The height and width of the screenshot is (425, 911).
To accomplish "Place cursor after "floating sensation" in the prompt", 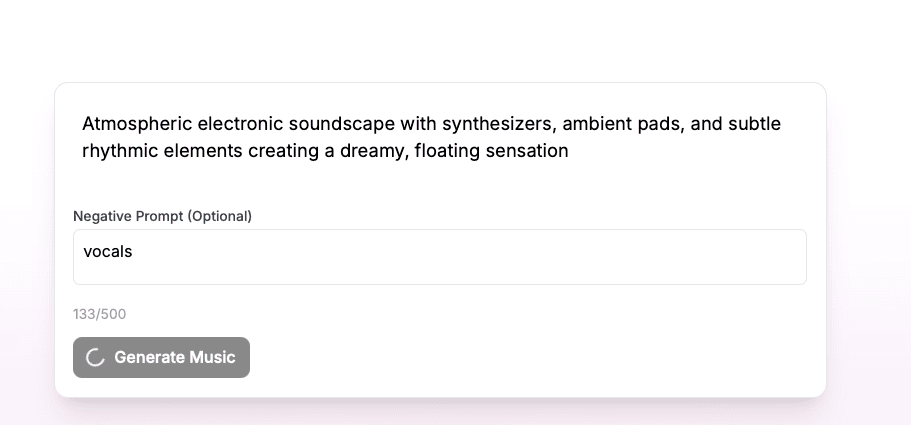I will [x=570, y=151].
